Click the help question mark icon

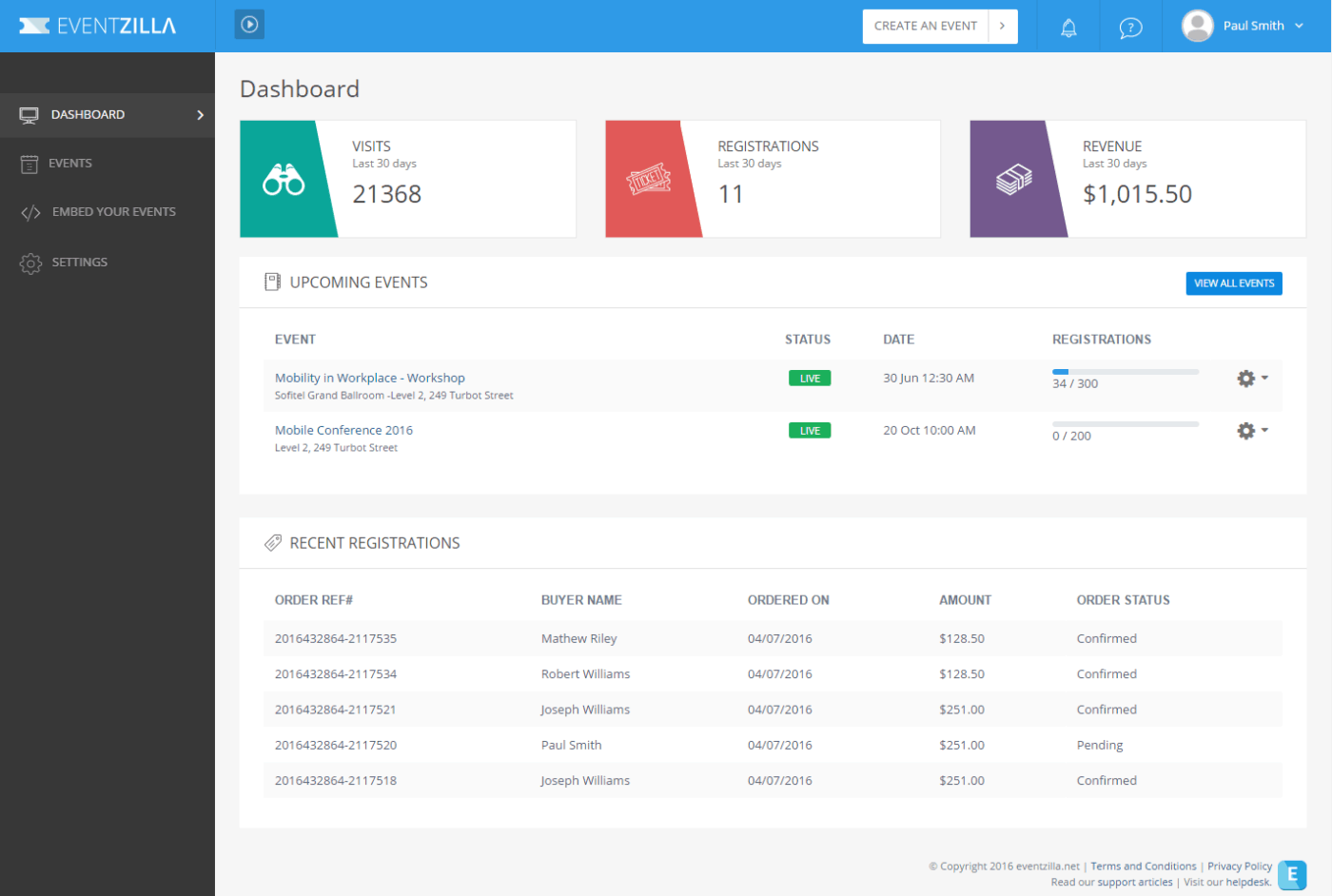1130,27
